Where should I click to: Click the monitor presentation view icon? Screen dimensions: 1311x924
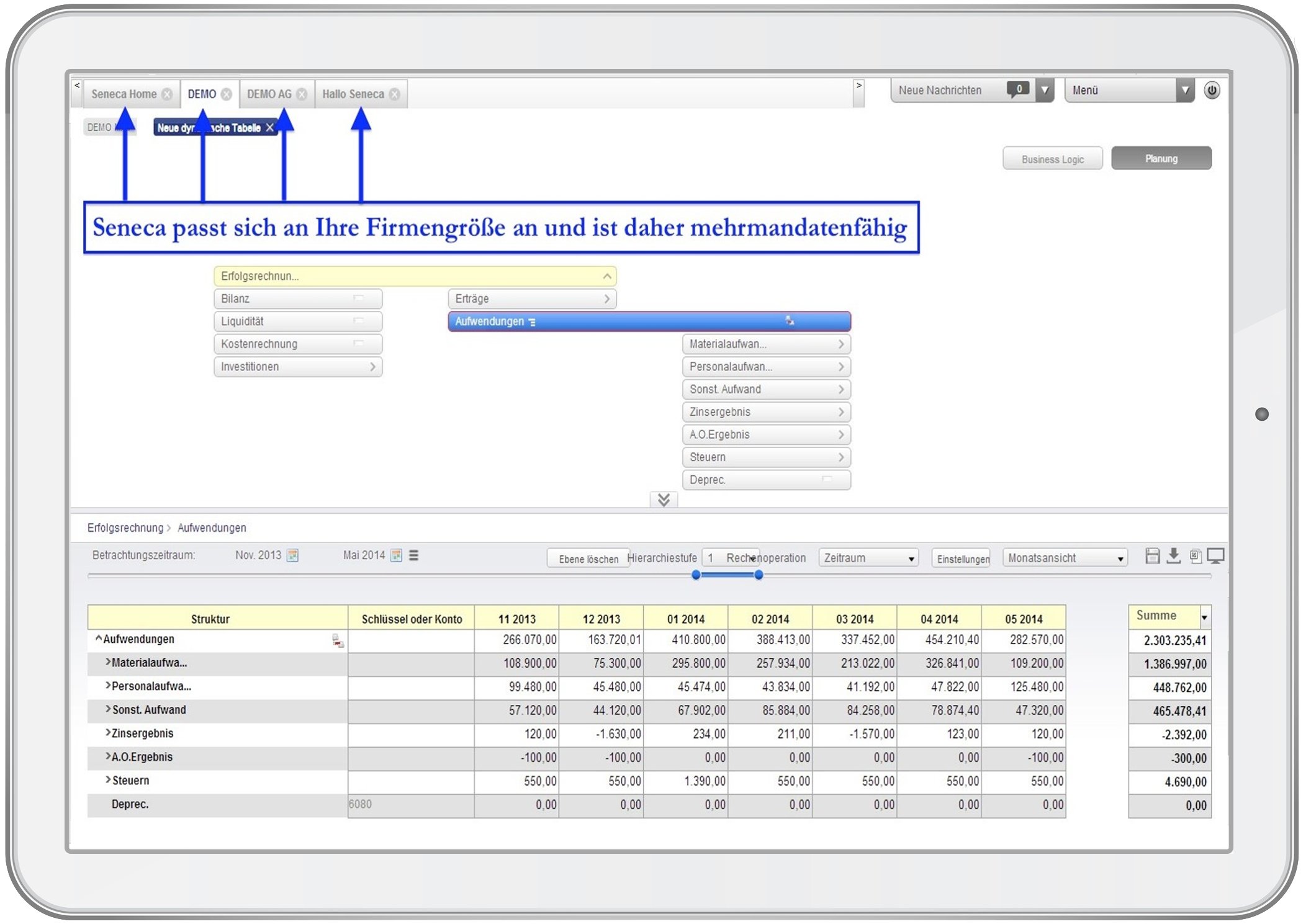[1215, 556]
